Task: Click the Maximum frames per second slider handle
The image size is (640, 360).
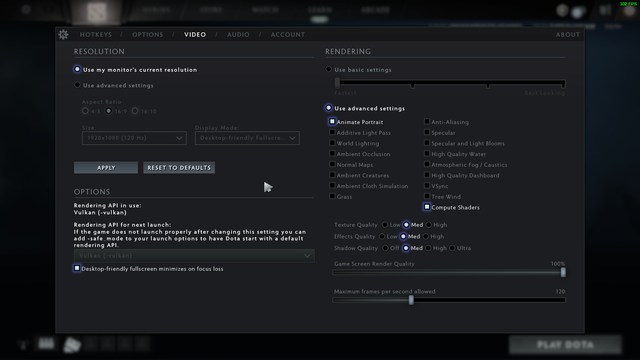Action: click(411, 300)
